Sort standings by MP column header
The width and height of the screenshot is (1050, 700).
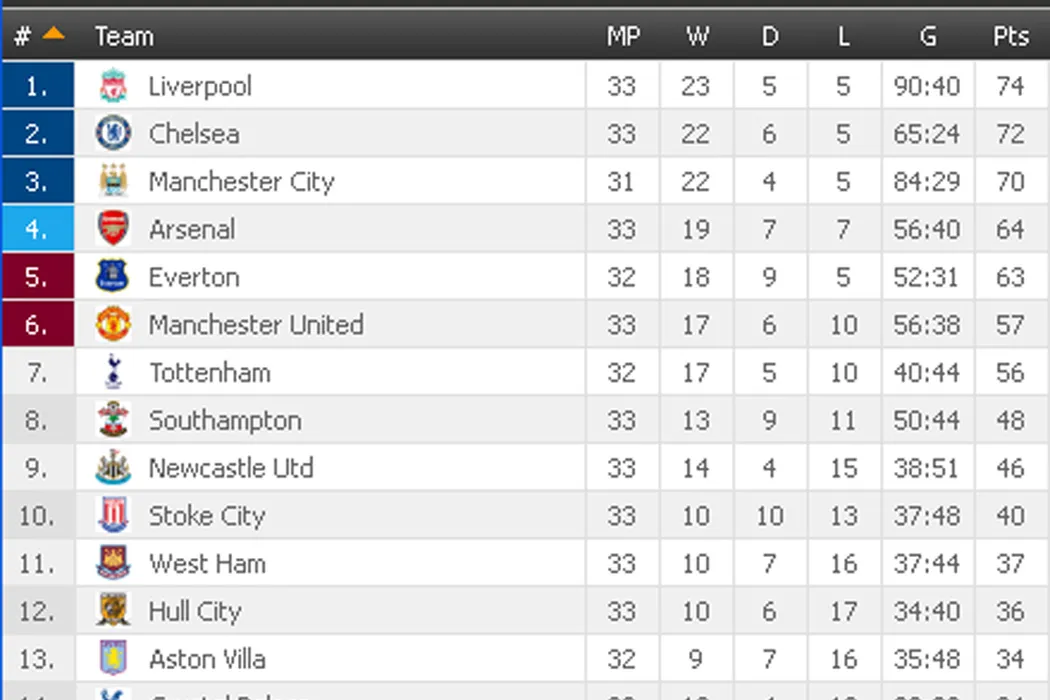622,37
